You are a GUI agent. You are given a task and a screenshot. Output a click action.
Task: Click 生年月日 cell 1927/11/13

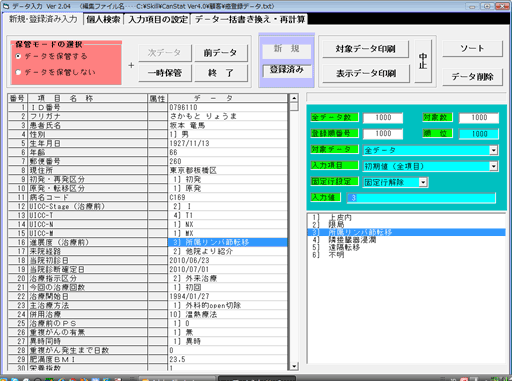coord(228,143)
